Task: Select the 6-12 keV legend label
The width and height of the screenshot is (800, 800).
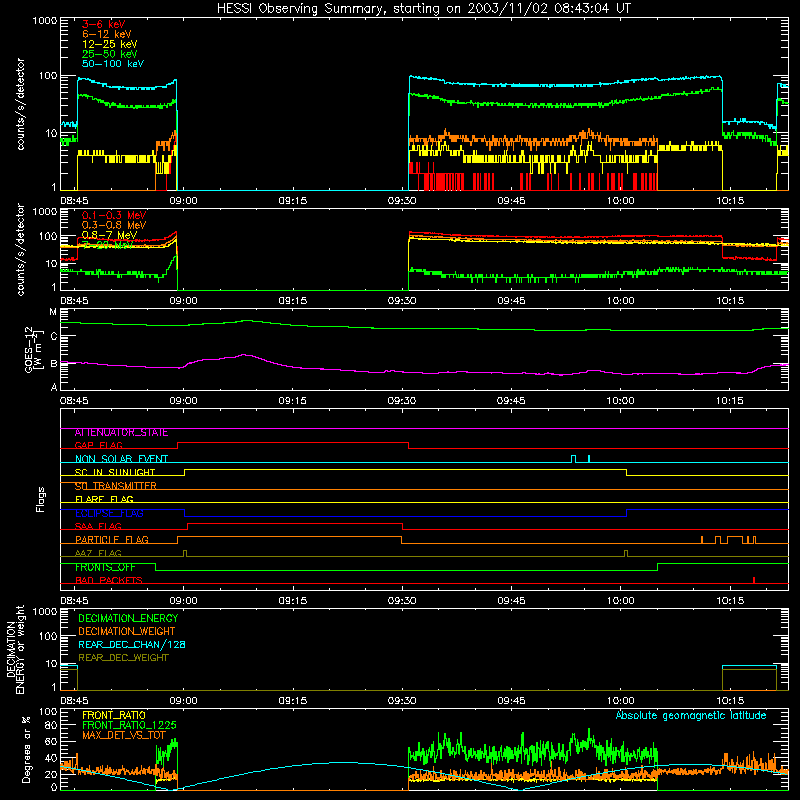Action: tap(107, 34)
